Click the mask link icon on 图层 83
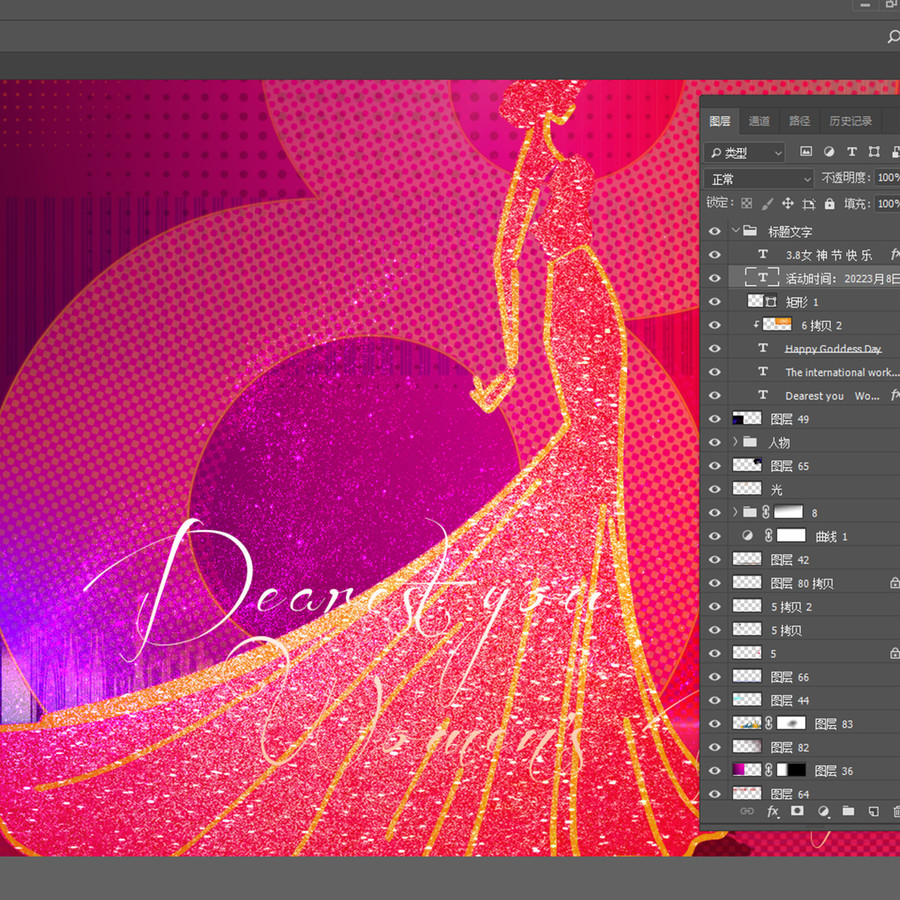This screenshot has width=900, height=900. point(769,723)
